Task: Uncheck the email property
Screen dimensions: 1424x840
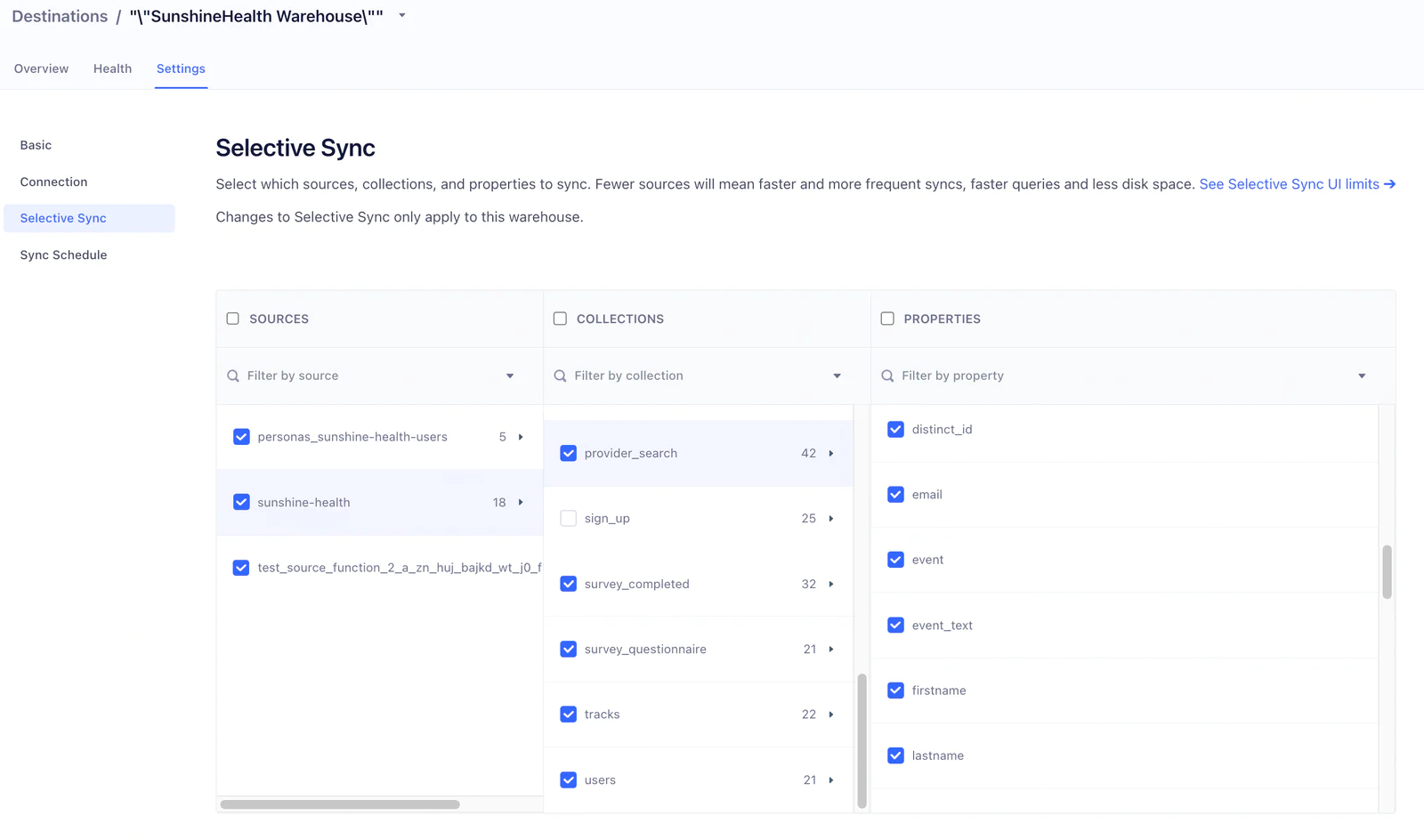Action: coord(895,495)
